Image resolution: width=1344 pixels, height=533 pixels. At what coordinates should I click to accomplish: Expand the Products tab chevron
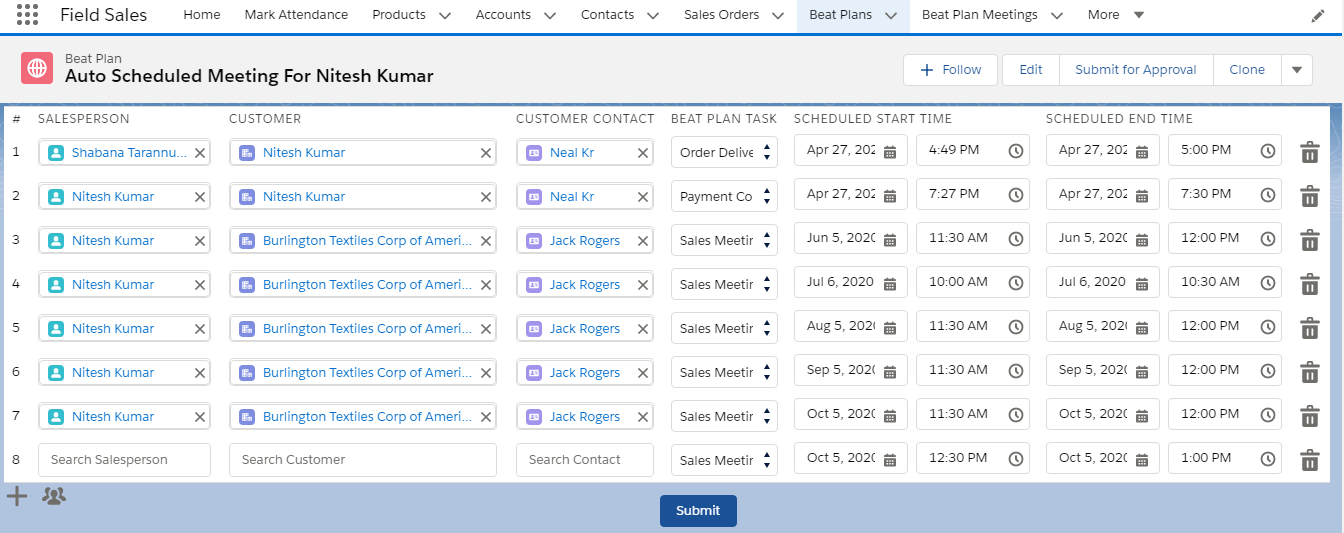coord(445,16)
